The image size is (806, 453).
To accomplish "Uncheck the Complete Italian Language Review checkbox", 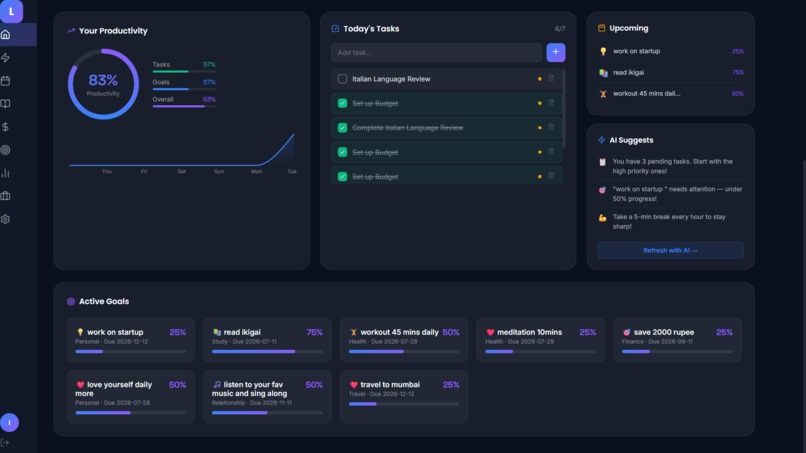I will pos(342,128).
